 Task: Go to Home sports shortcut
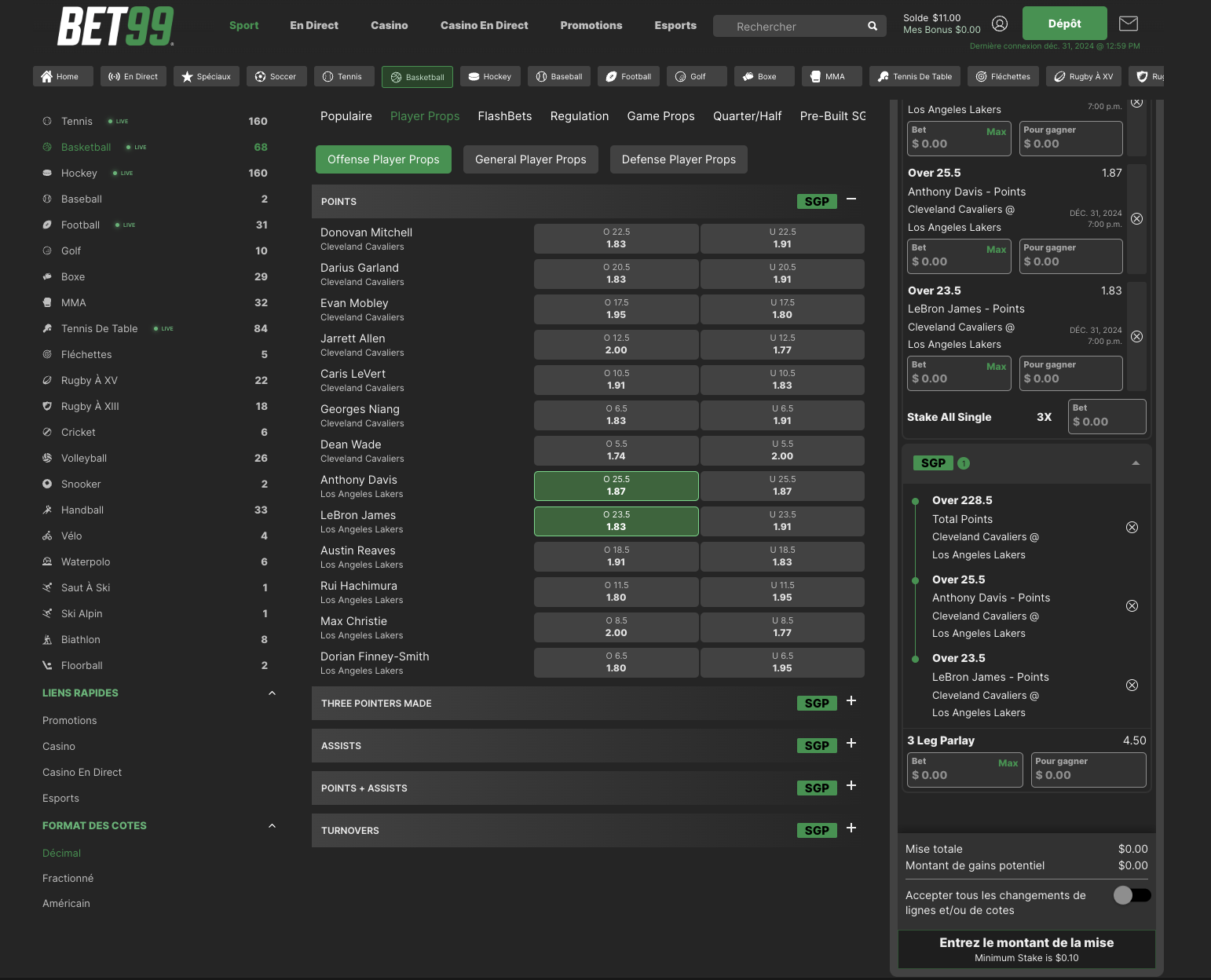click(x=63, y=76)
